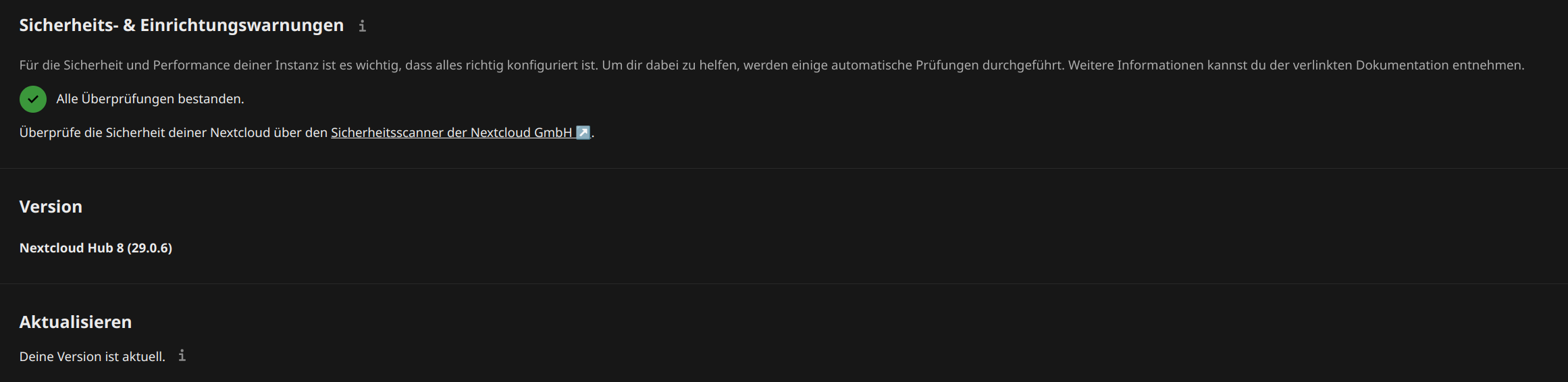1568x382 pixels.
Task: Open info icon next to Deine Version ist aktuell
Action: click(182, 356)
